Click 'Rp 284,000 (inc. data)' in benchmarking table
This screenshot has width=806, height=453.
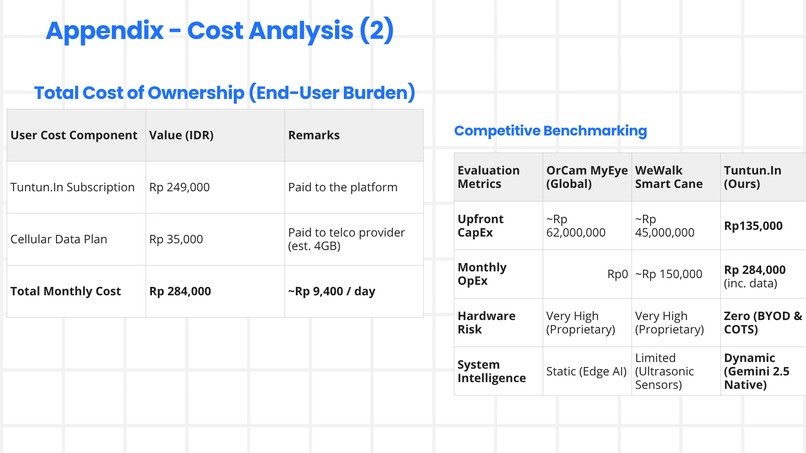(763, 274)
